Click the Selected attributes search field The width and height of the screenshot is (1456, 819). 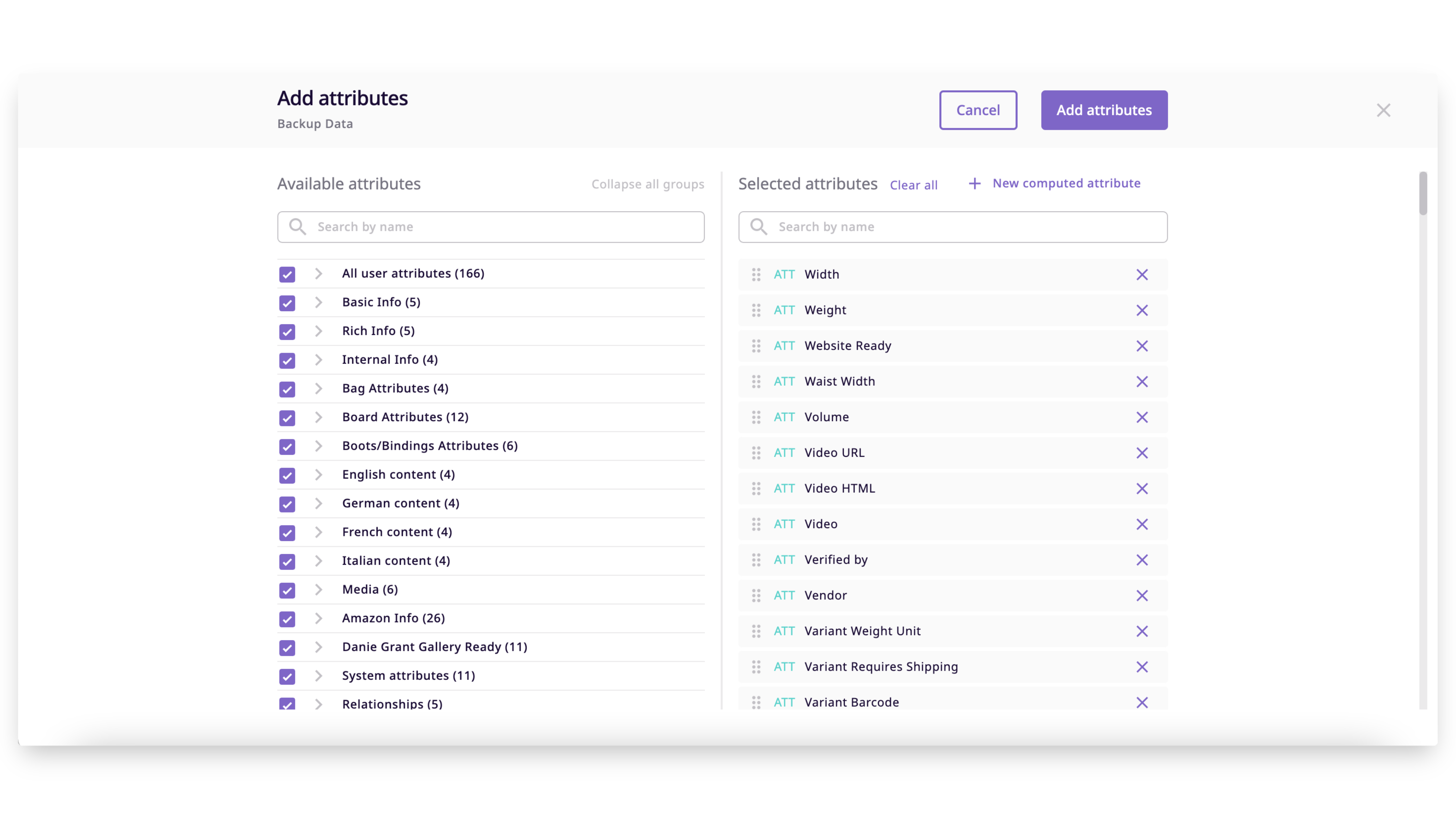pyautogui.click(x=952, y=227)
